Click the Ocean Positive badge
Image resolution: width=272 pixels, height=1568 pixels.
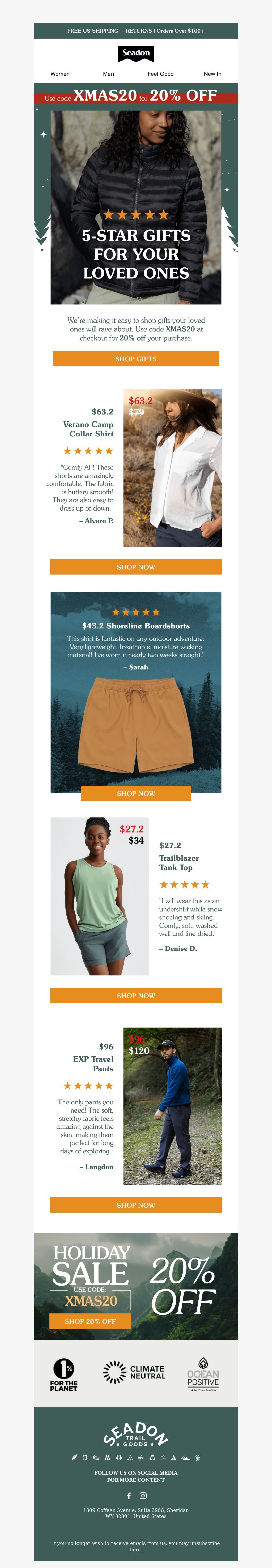click(203, 1374)
